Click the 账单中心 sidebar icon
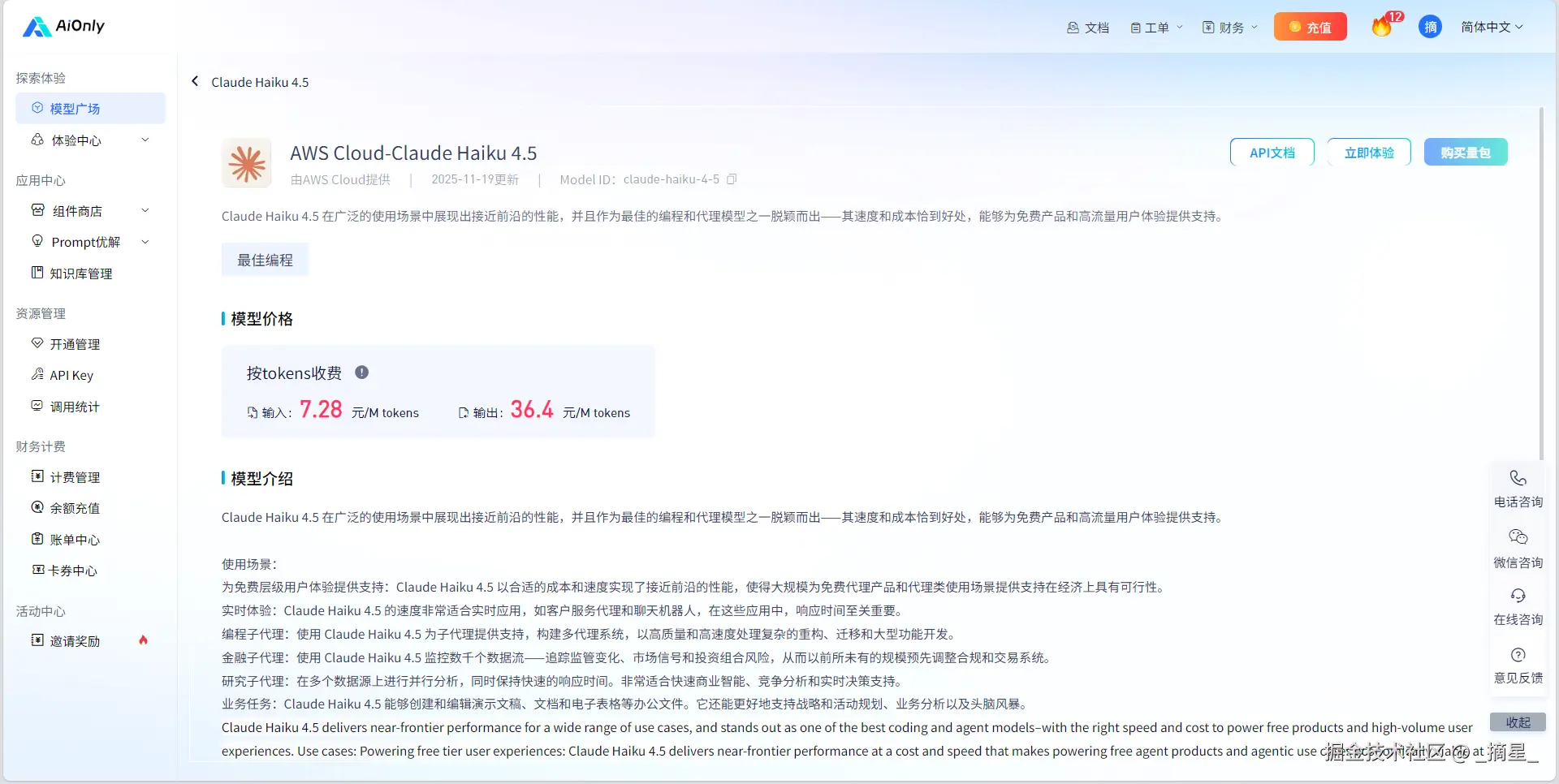1559x784 pixels. click(x=37, y=539)
